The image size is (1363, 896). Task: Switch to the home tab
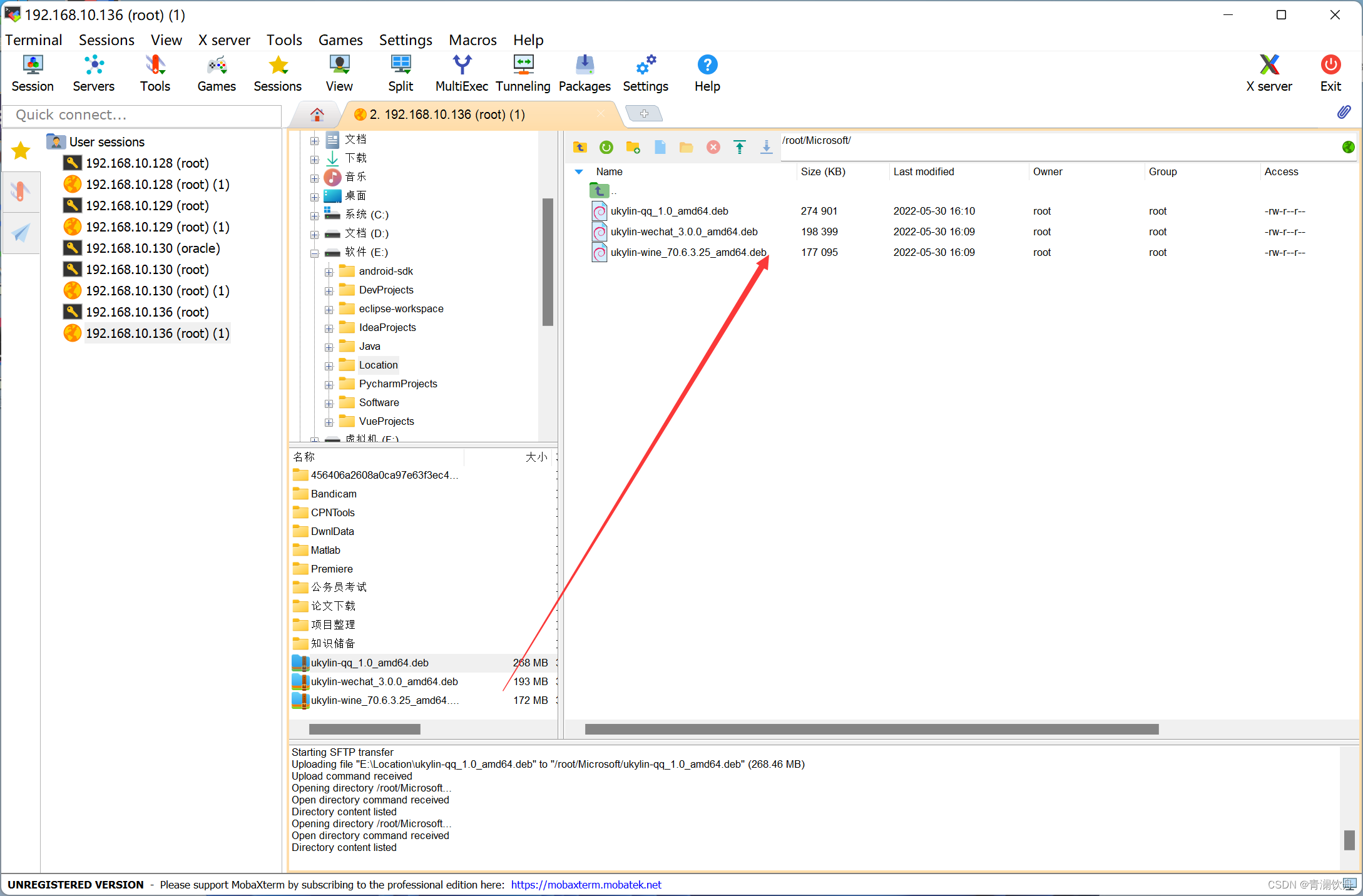(x=317, y=115)
